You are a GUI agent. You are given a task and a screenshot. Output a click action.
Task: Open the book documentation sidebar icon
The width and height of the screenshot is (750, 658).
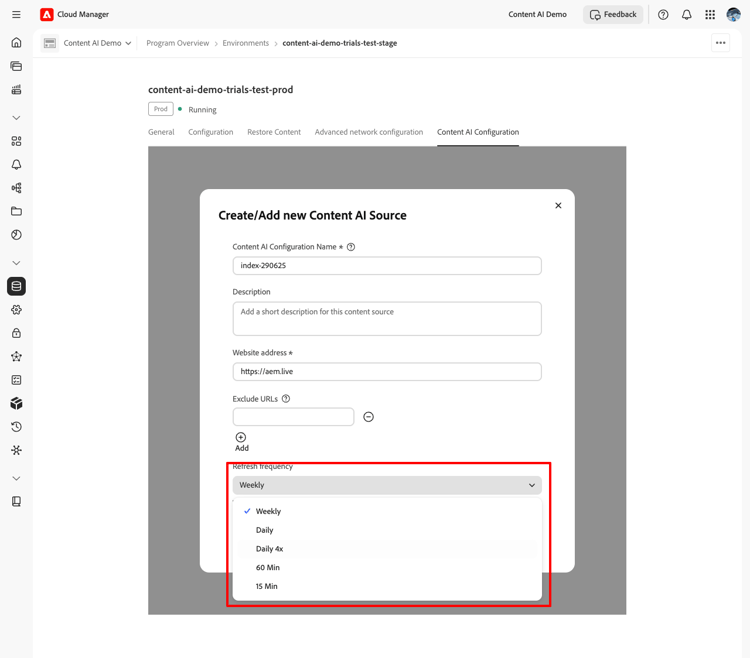coord(16,502)
